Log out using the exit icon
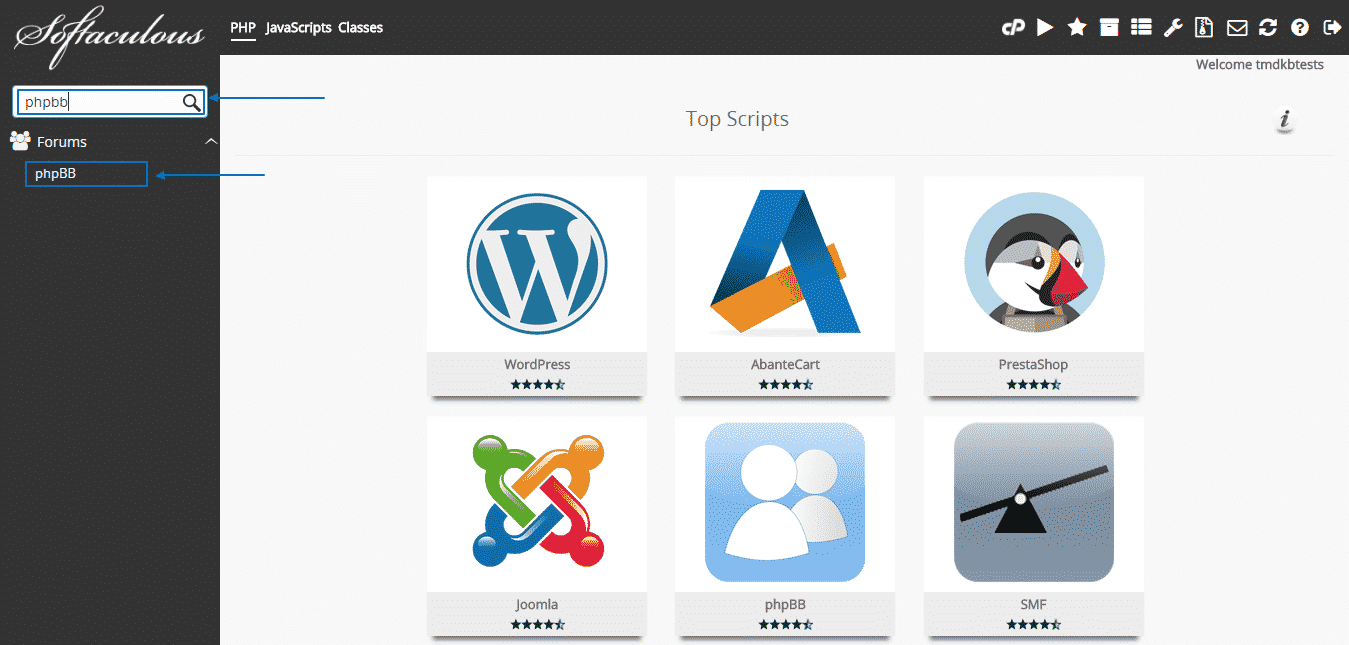Image resolution: width=1349 pixels, height=645 pixels. [1332, 27]
